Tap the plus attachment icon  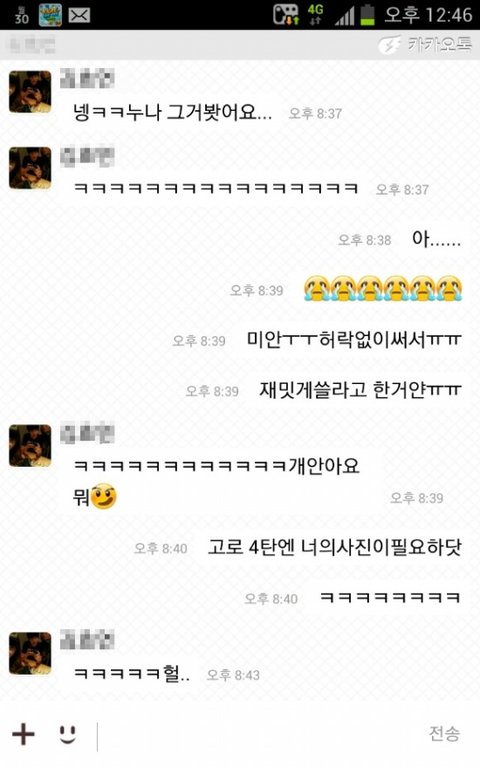tap(23, 734)
